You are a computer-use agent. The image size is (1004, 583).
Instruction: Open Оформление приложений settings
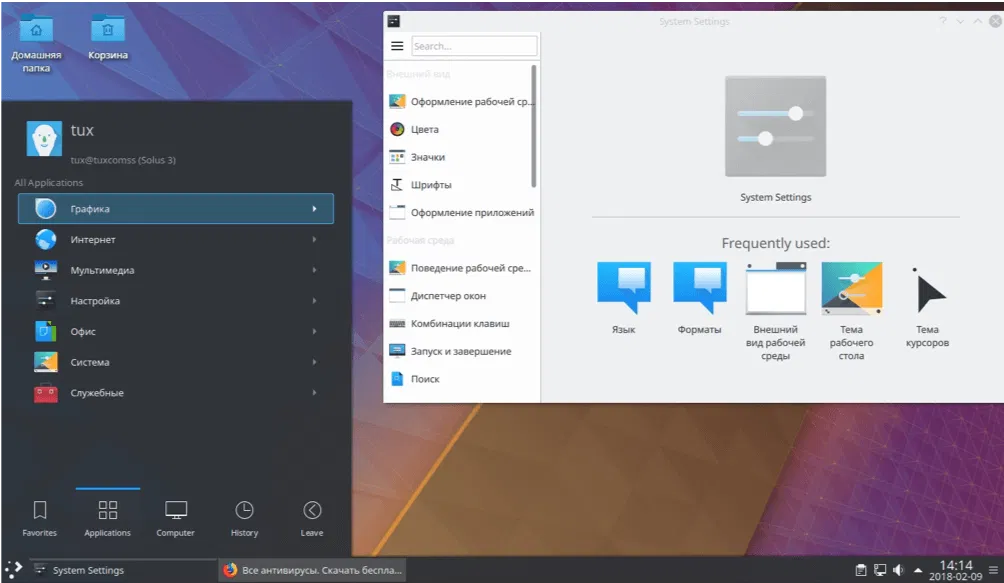tap(461, 212)
